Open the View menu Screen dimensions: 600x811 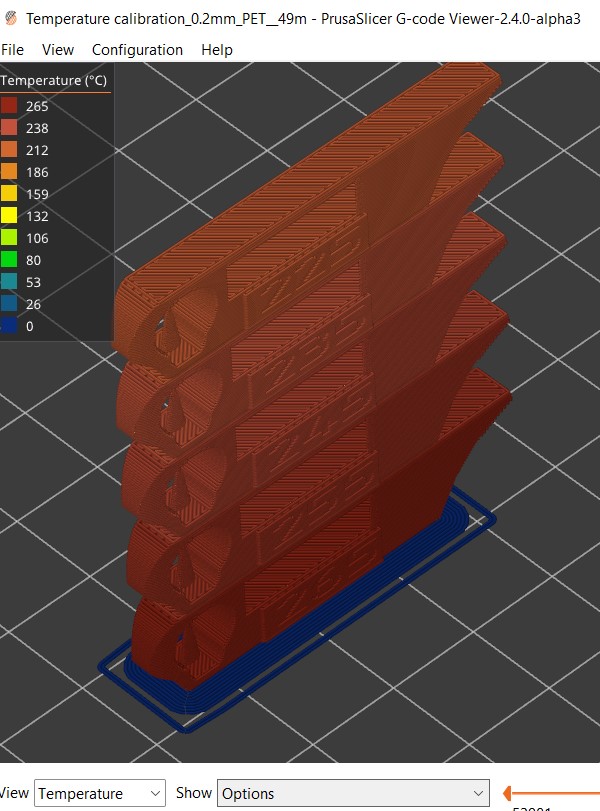tap(58, 50)
